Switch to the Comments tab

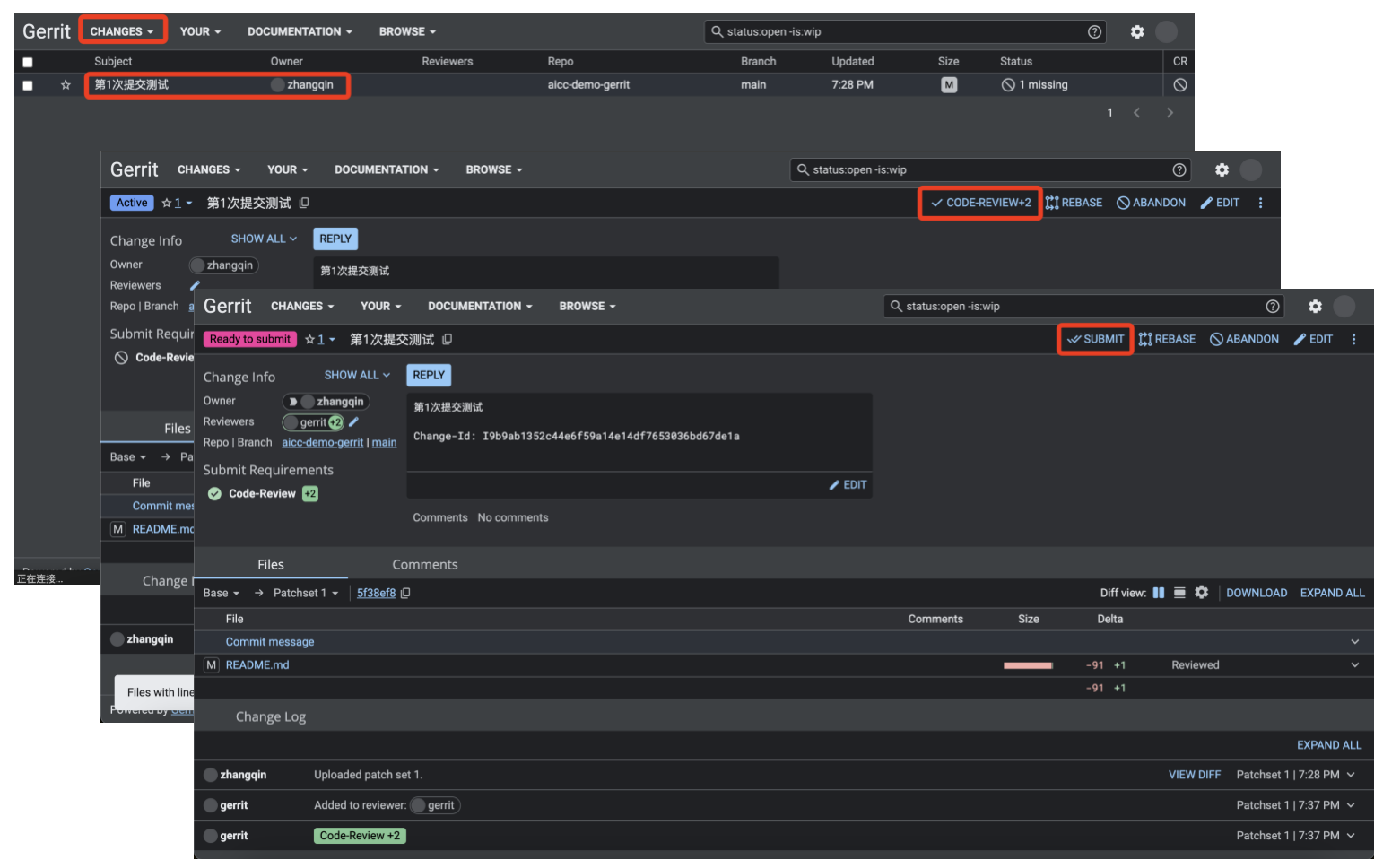pos(424,565)
